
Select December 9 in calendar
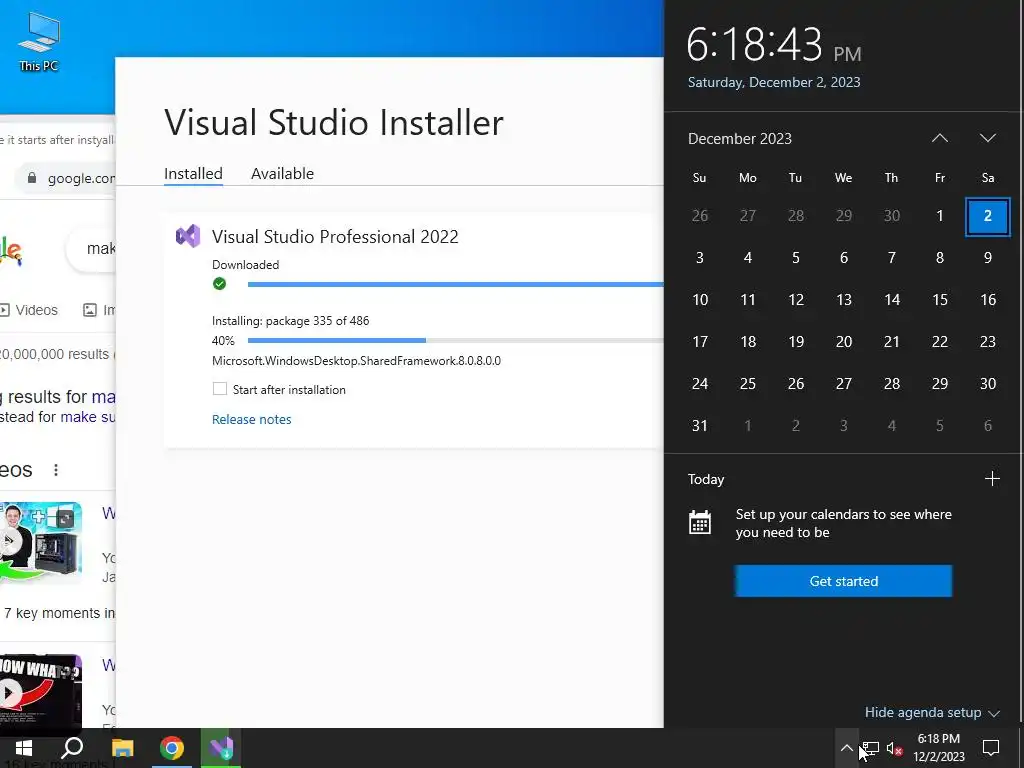pyautogui.click(x=987, y=258)
